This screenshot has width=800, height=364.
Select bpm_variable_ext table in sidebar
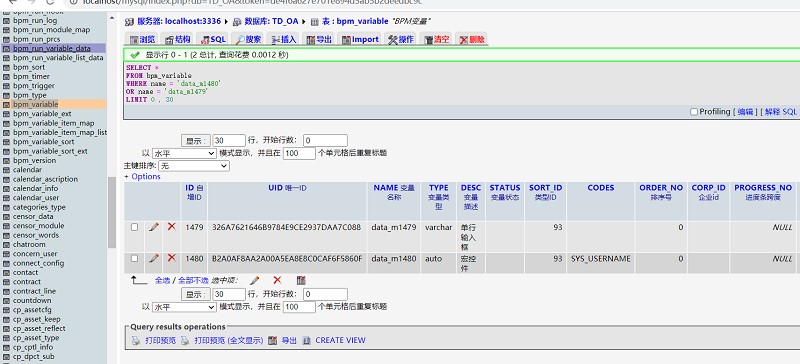click(42, 114)
